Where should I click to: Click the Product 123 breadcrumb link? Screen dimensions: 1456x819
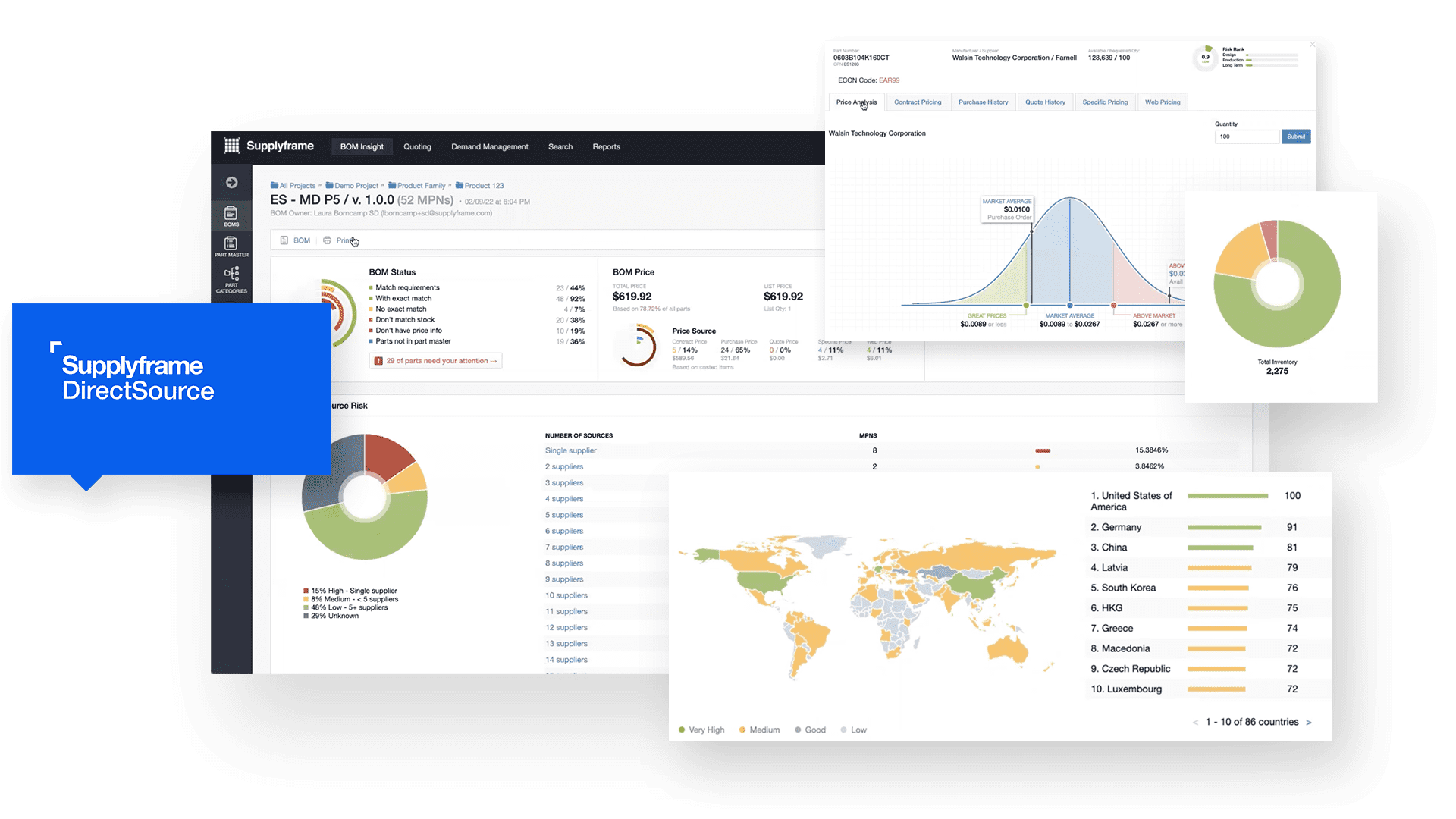[x=480, y=186]
